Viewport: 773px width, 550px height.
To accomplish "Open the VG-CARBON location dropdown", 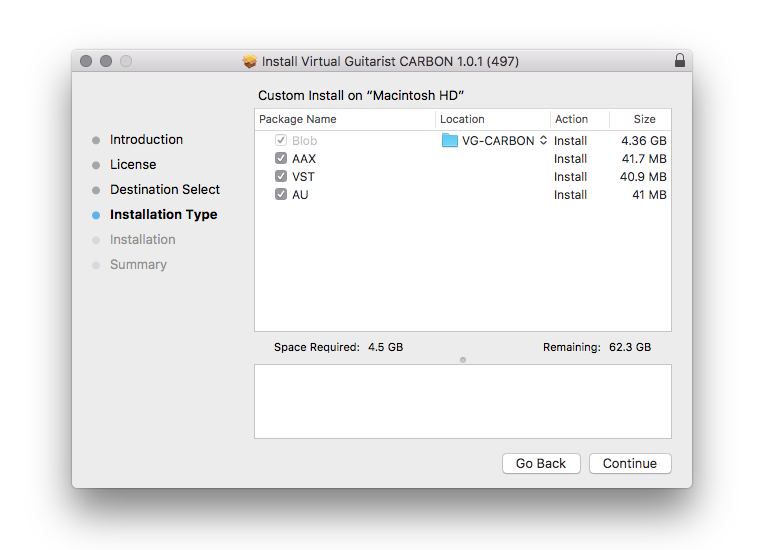I will click(543, 141).
